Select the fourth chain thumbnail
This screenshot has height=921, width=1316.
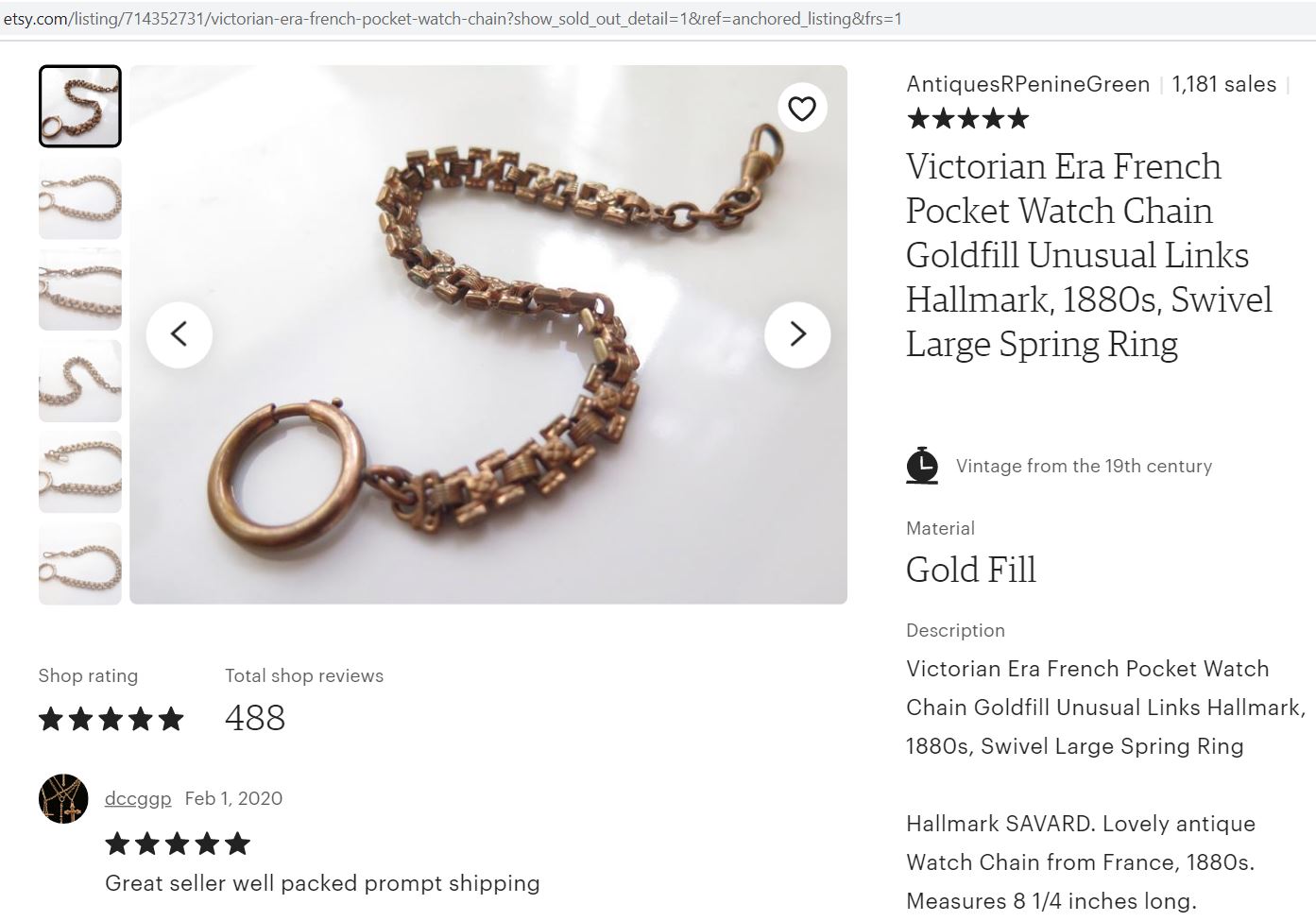80,381
